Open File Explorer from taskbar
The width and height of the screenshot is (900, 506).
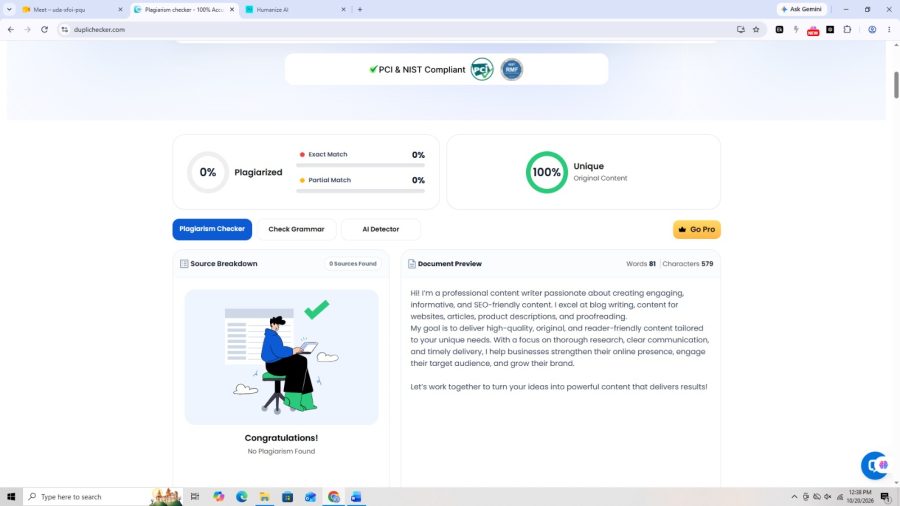click(x=264, y=497)
